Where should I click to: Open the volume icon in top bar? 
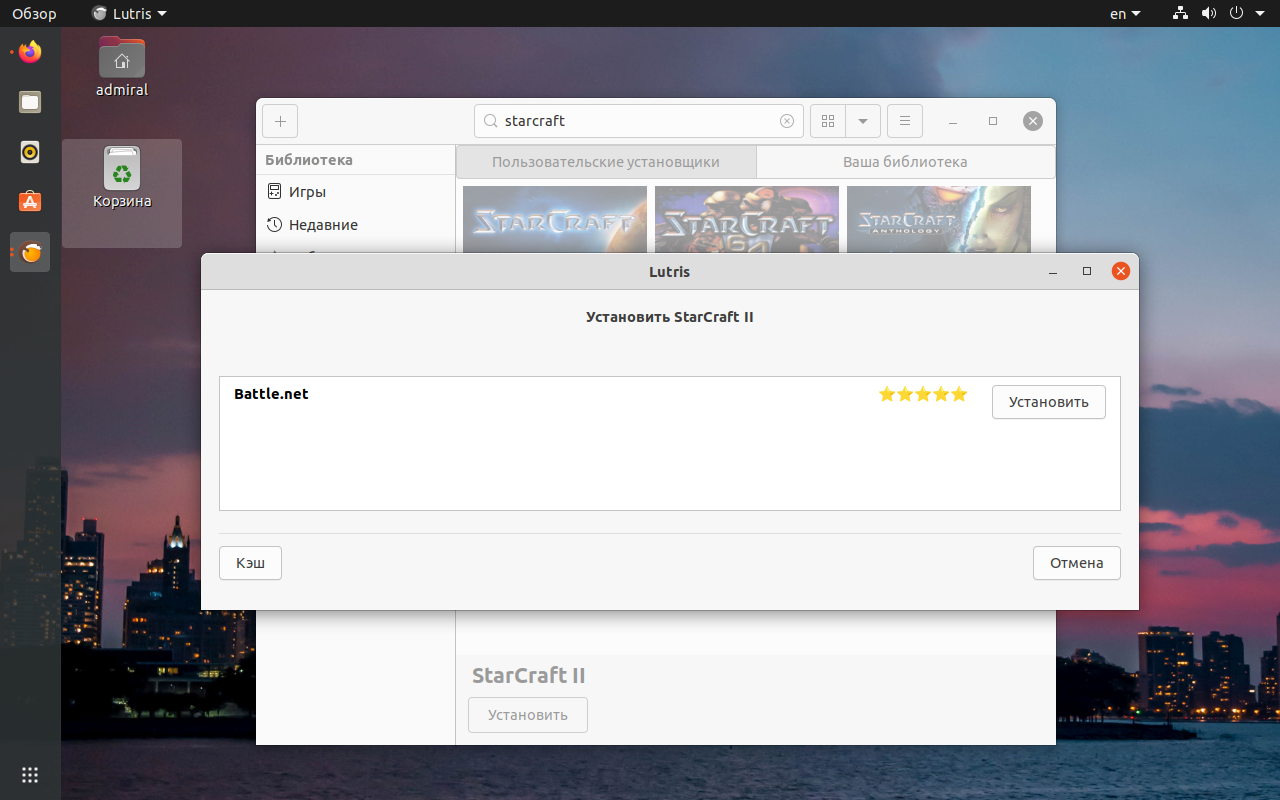(1209, 13)
